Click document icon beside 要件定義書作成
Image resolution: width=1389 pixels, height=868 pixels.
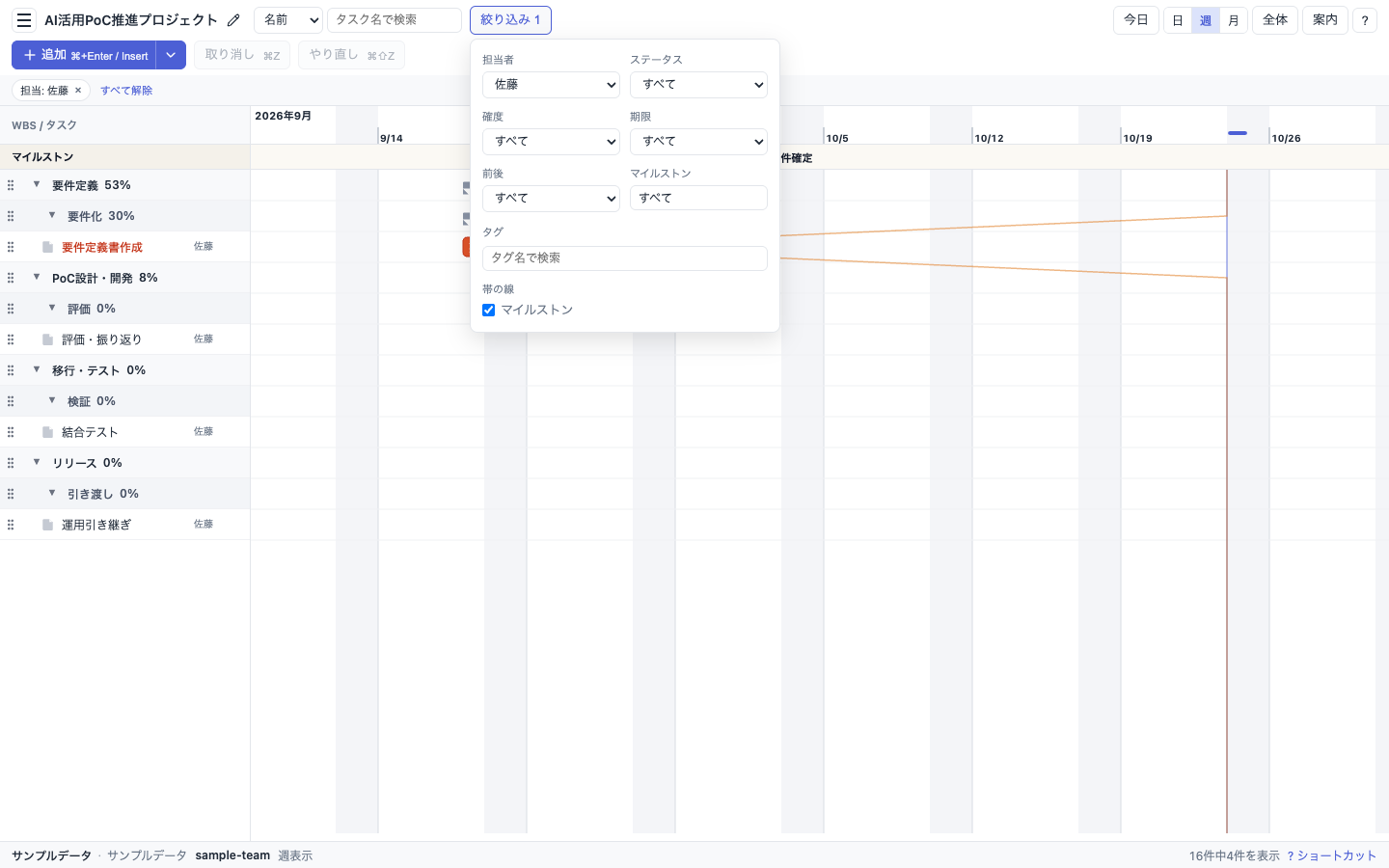pyautogui.click(x=47, y=247)
